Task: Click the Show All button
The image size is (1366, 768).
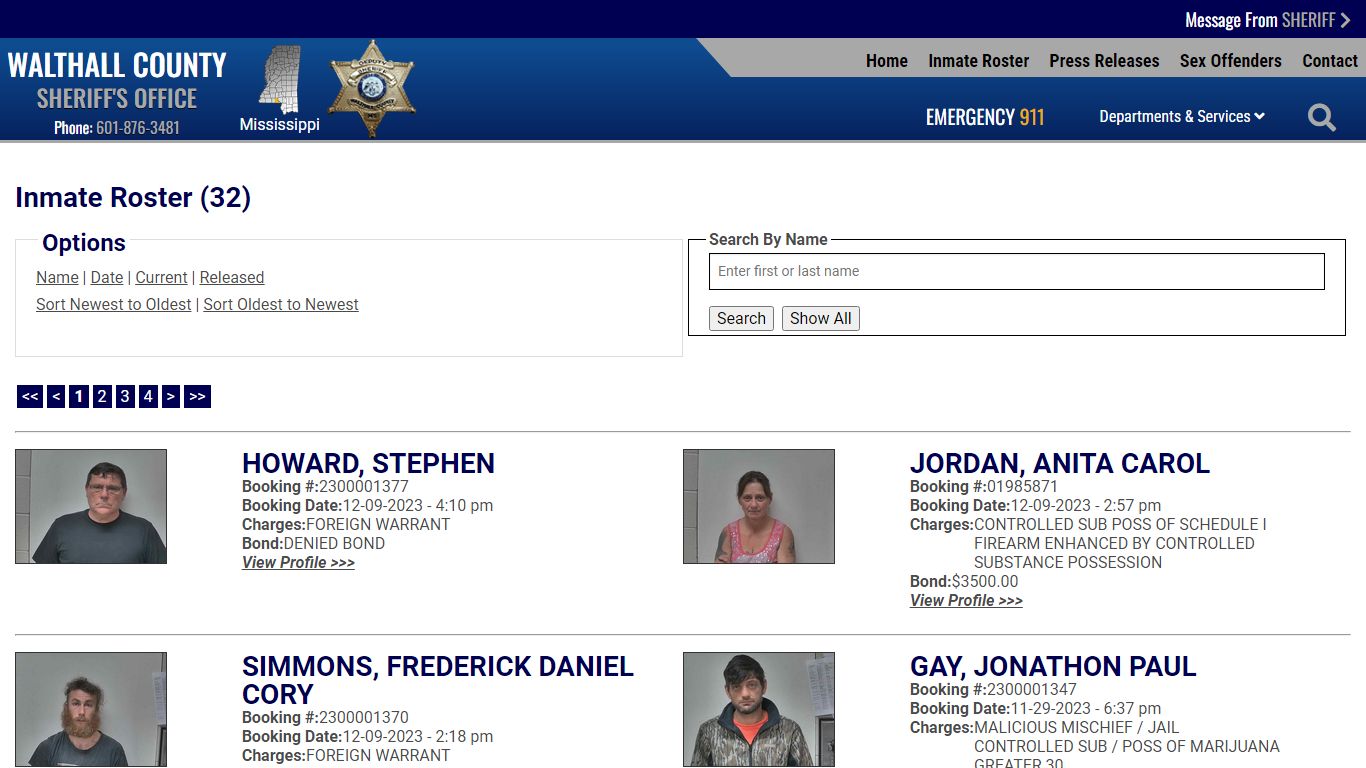Action: pos(820,318)
